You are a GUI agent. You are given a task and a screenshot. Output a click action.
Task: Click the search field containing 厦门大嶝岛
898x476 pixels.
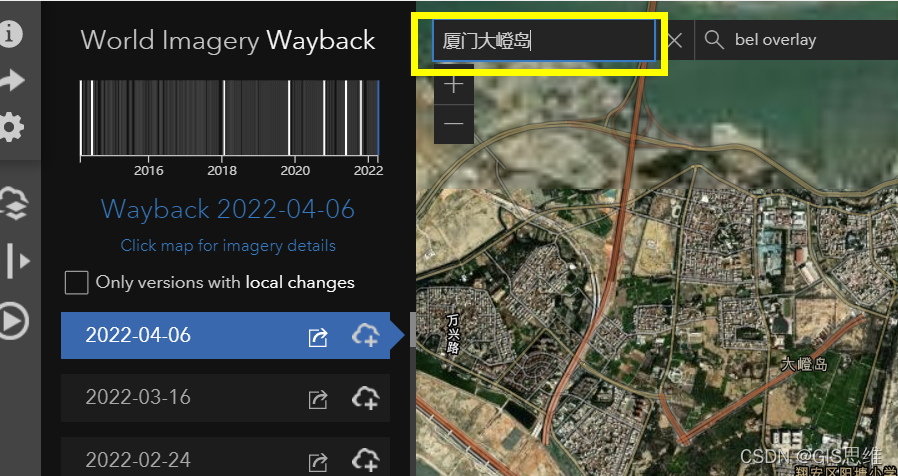tap(543, 41)
